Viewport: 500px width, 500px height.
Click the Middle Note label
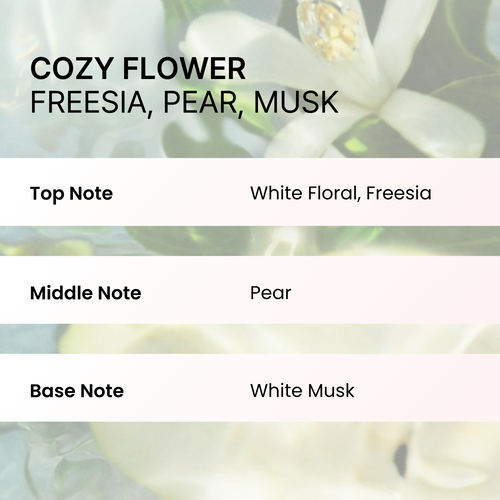tap(86, 293)
